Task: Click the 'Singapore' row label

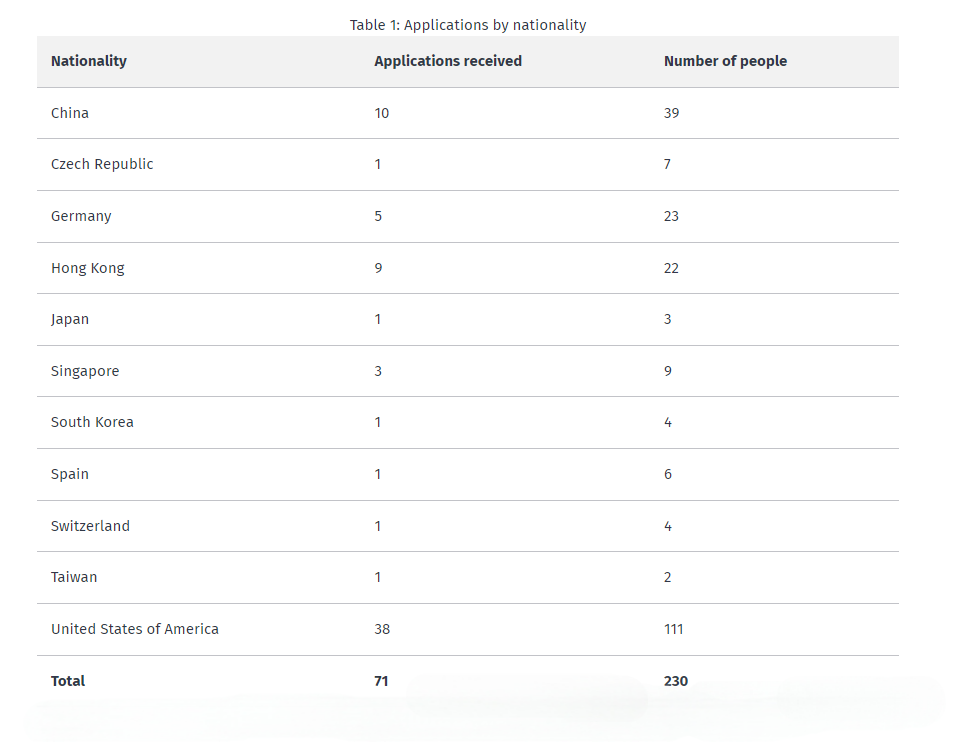Action: point(85,371)
